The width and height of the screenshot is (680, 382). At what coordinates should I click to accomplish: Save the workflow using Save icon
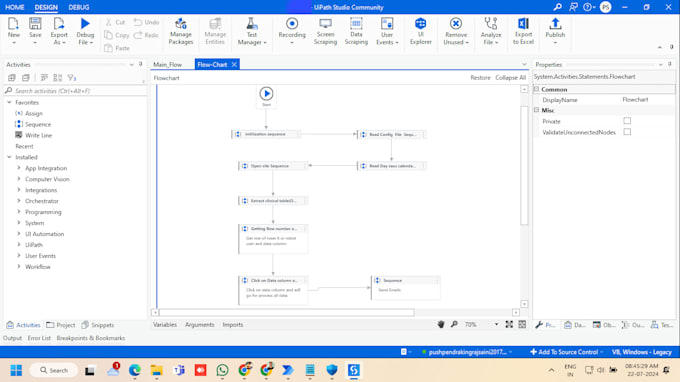35,24
